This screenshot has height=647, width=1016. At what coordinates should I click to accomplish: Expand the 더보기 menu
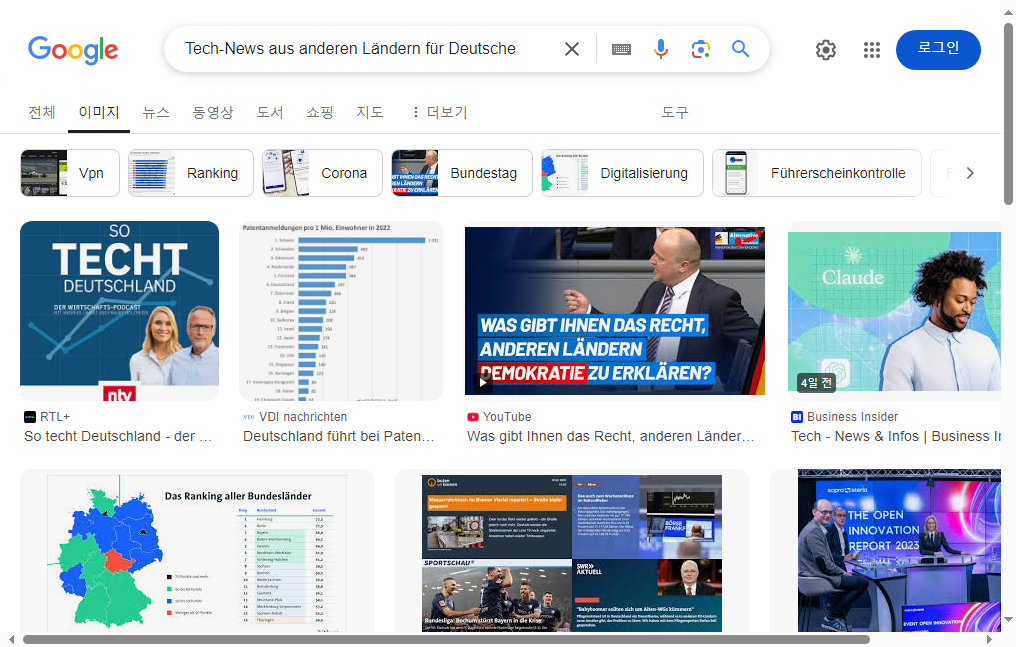tap(440, 112)
